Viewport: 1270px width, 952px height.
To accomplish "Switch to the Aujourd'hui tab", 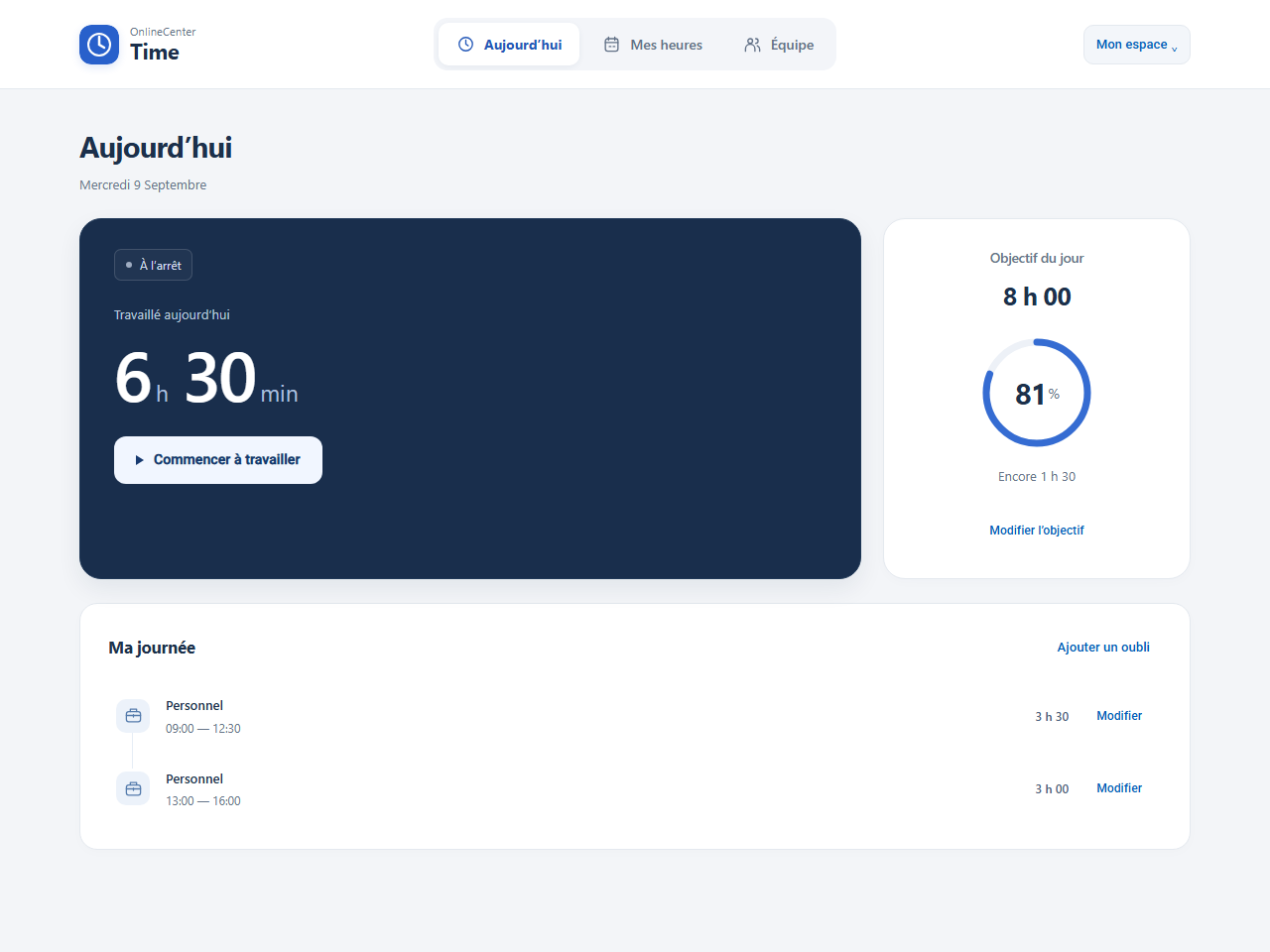I will [x=509, y=45].
